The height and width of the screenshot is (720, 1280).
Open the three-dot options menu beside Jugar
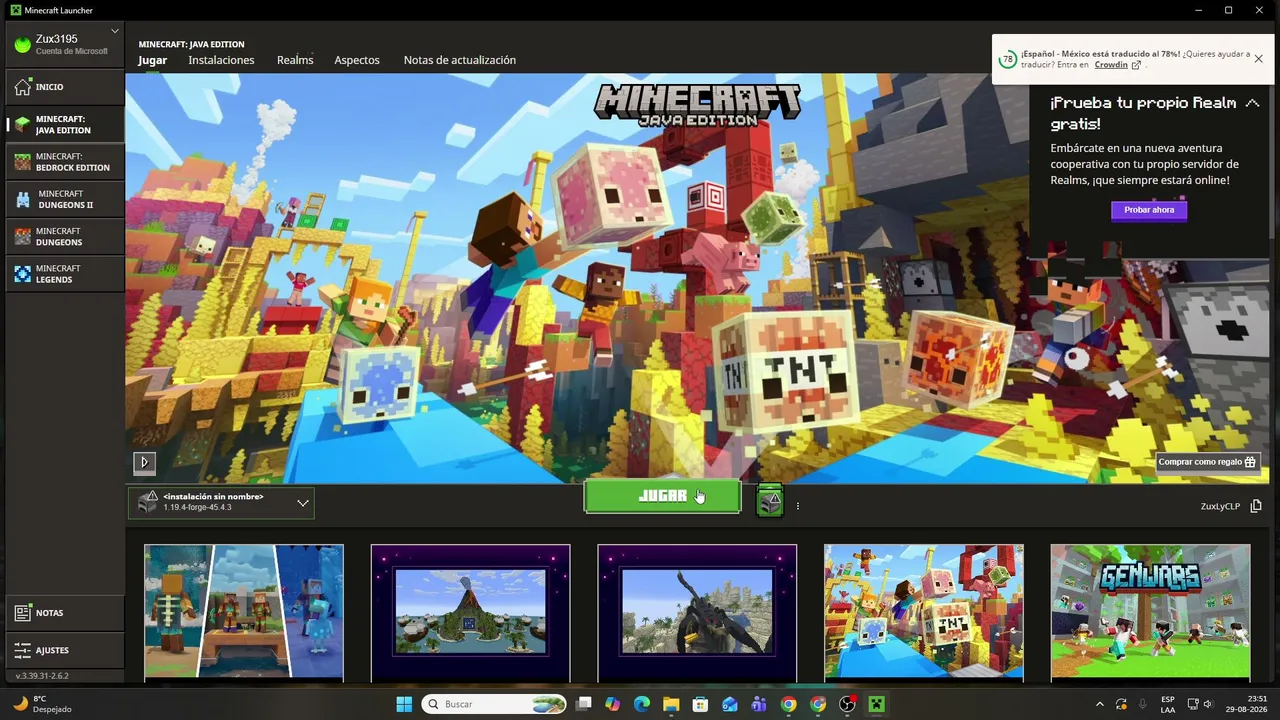(x=797, y=506)
